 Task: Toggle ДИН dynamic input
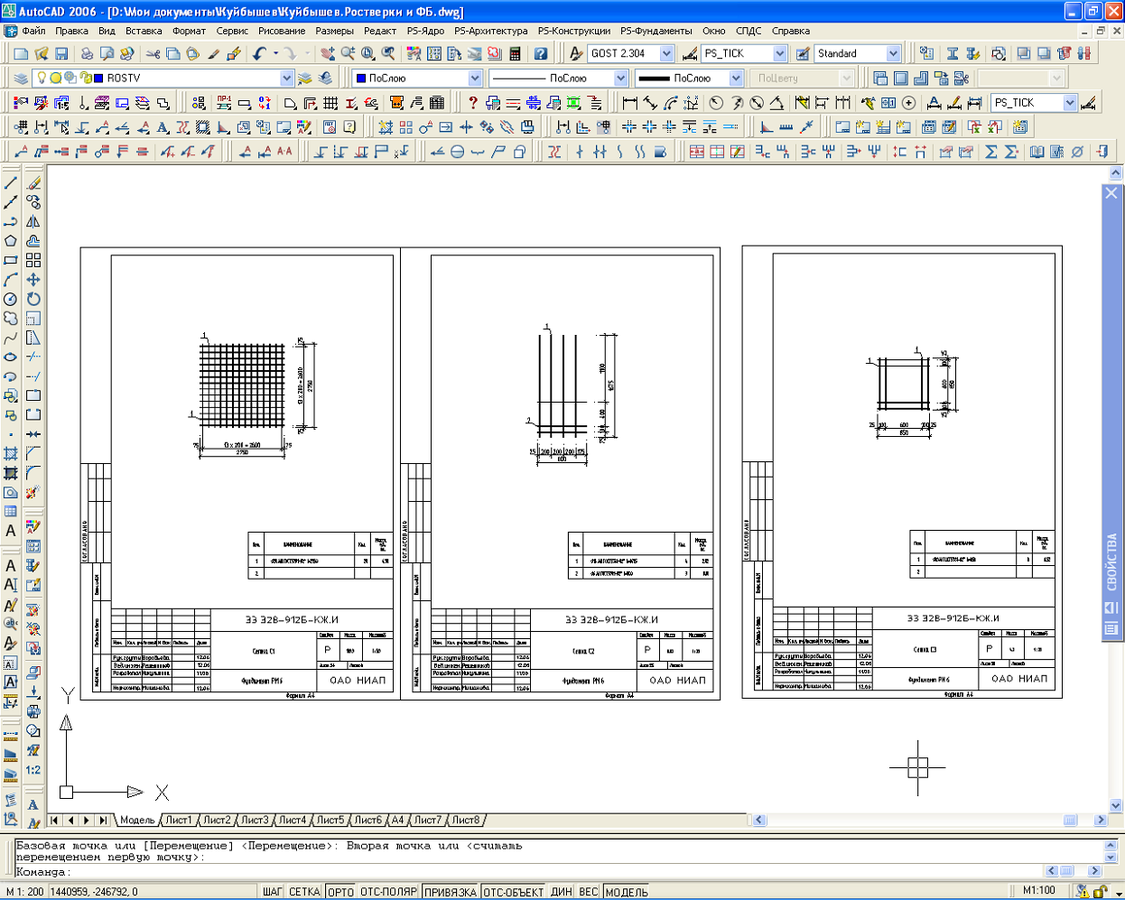[561, 891]
